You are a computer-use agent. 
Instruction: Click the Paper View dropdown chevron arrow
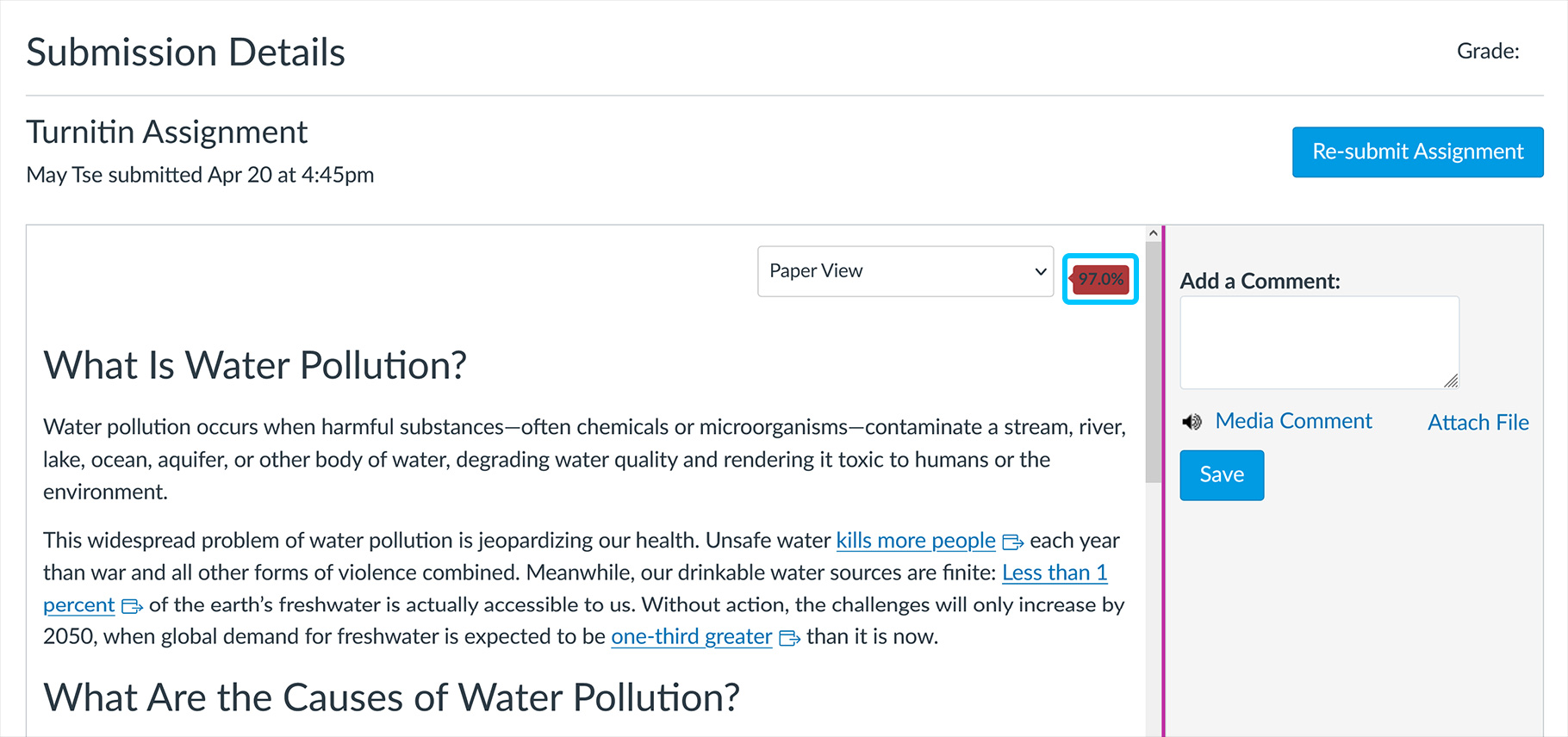1041,271
